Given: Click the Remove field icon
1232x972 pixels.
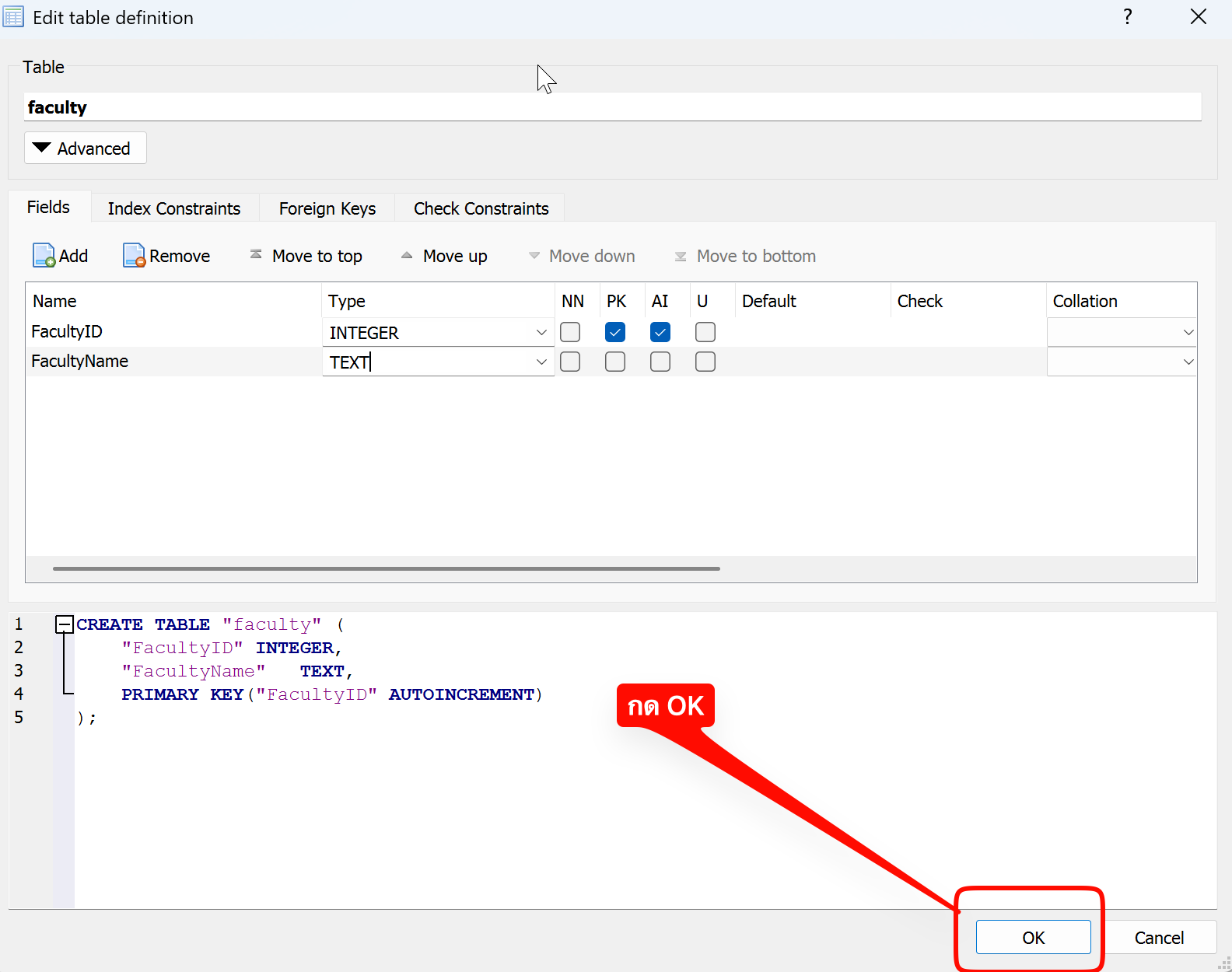Looking at the screenshot, I should click(x=134, y=256).
